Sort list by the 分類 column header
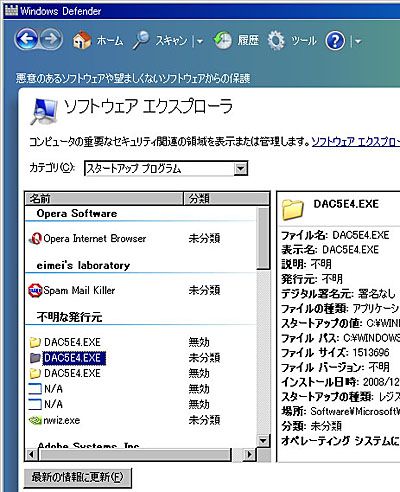Viewport: 400px width, 492px height. 227,199
